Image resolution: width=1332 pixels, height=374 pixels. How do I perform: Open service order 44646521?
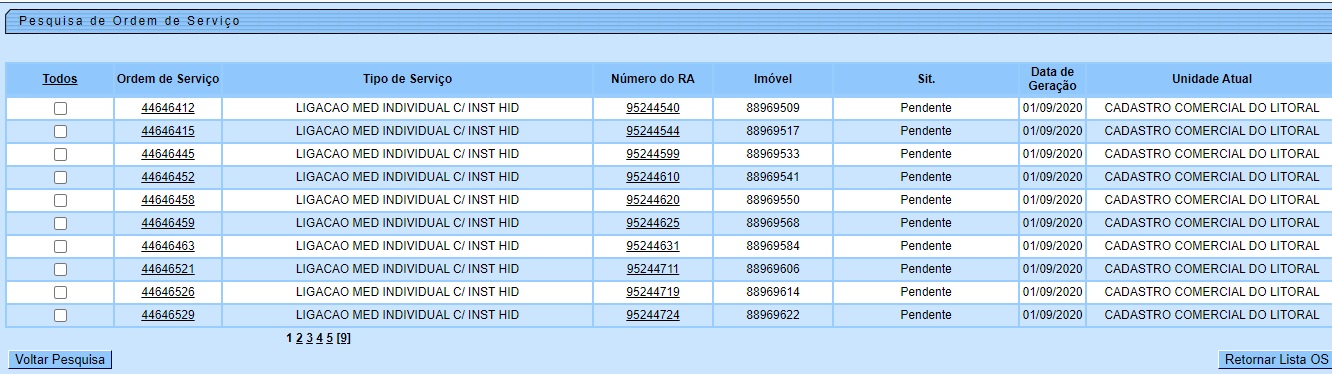[x=168, y=269]
